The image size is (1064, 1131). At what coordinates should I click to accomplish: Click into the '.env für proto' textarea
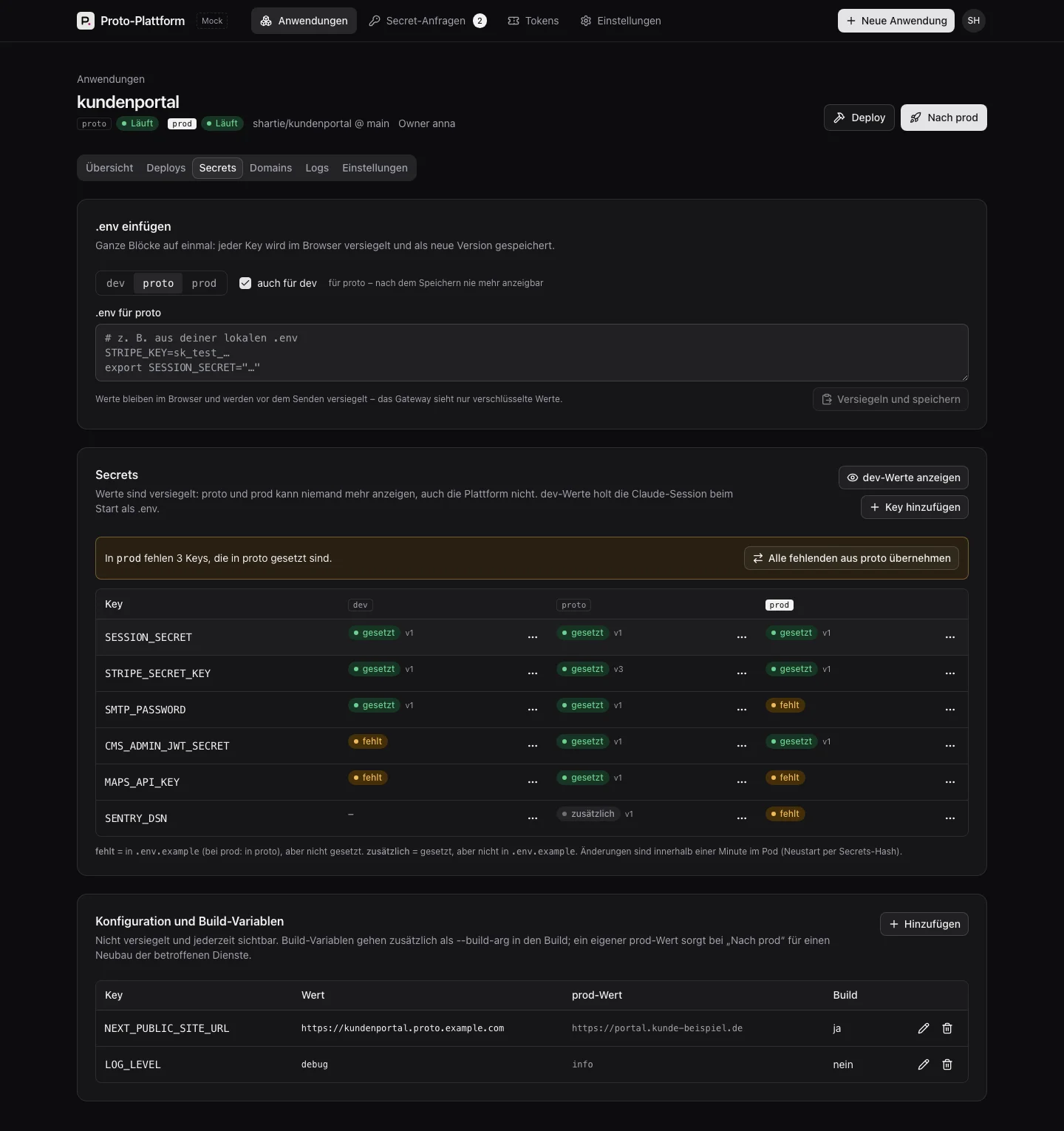pyautogui.click(x=532, y=353)
